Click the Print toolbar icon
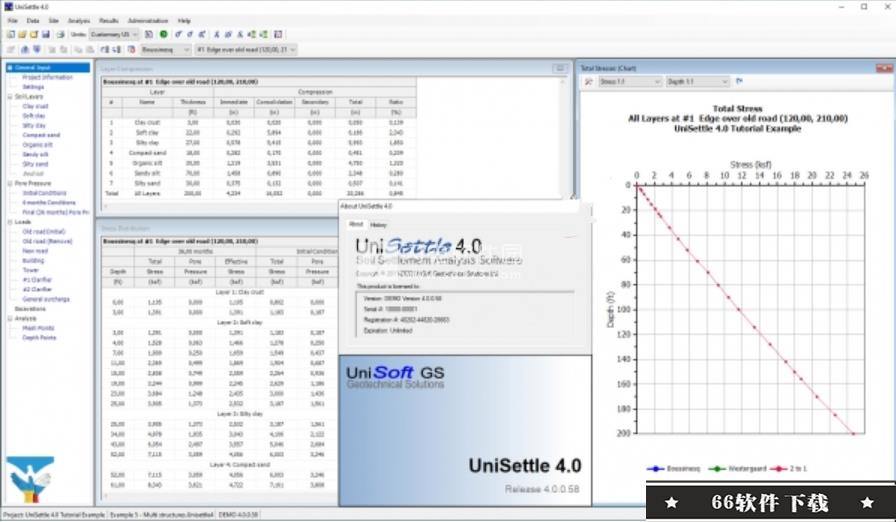This screenshot has width=896, height=522. click(60, 34)
